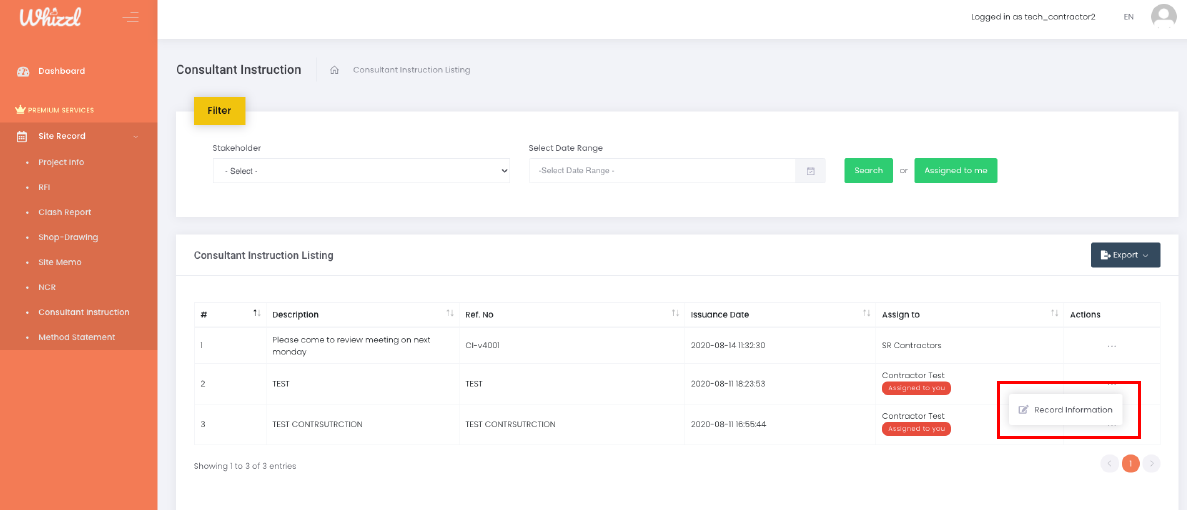Click the green Search button
Viewport: 1187px width, 510px height.
click(868, 171)
